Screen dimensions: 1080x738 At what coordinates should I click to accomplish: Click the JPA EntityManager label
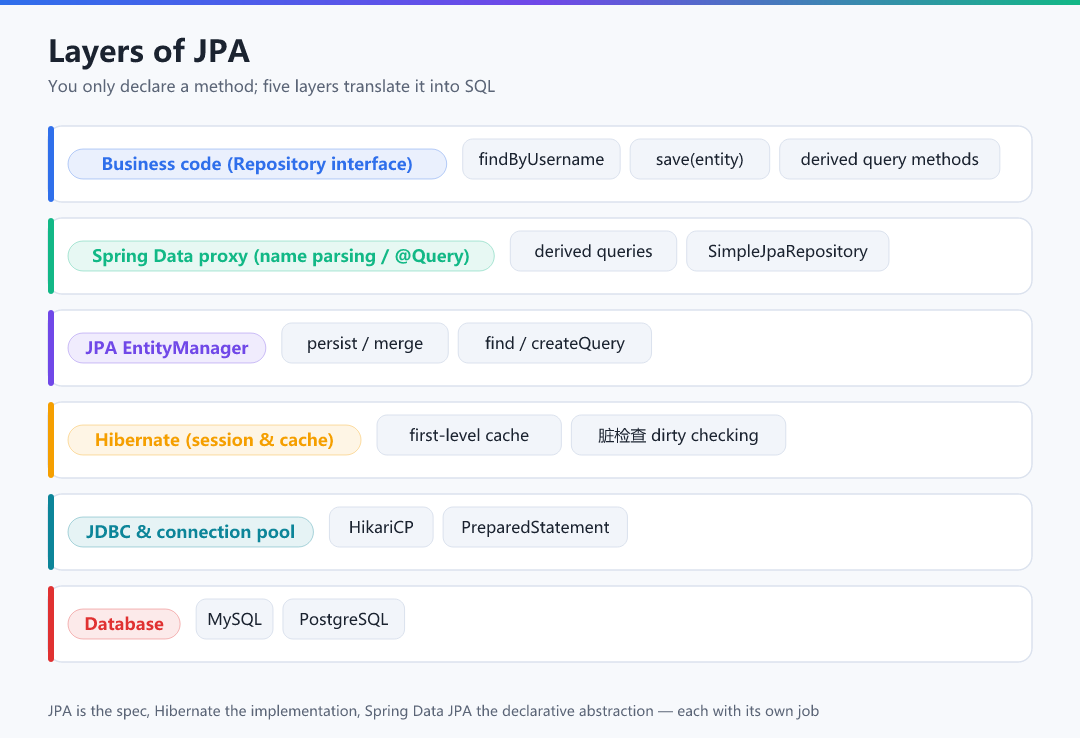pyautogui.click(x=167, y=348)
